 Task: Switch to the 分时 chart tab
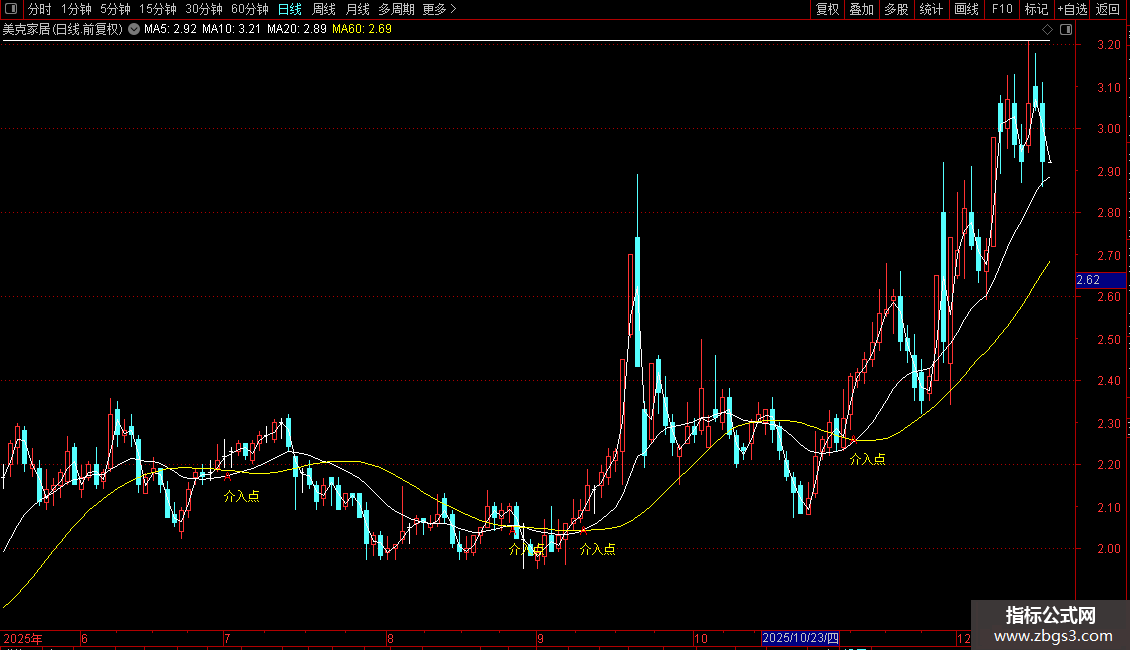point(40,9)
